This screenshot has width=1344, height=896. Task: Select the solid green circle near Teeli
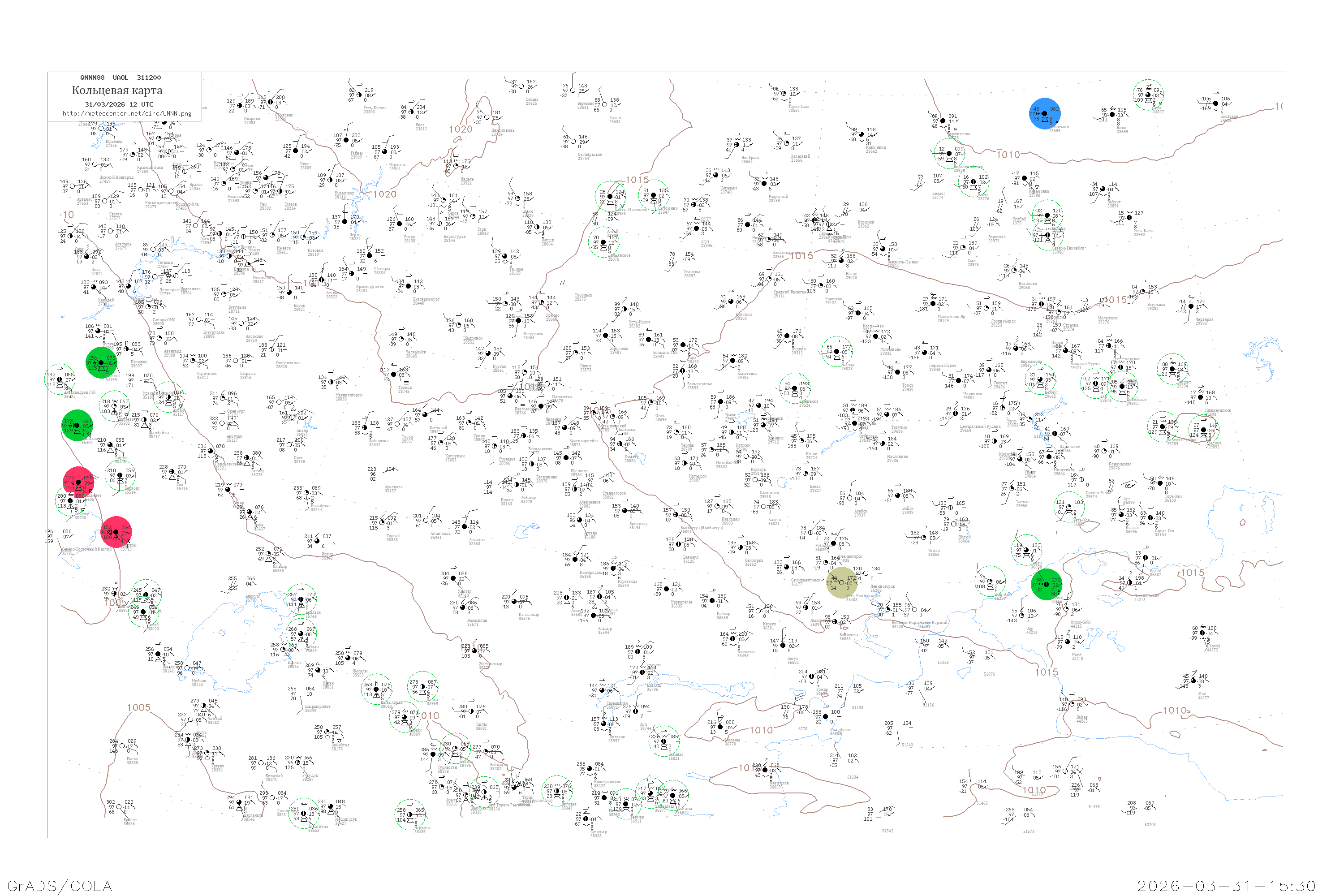(1047, 584)
